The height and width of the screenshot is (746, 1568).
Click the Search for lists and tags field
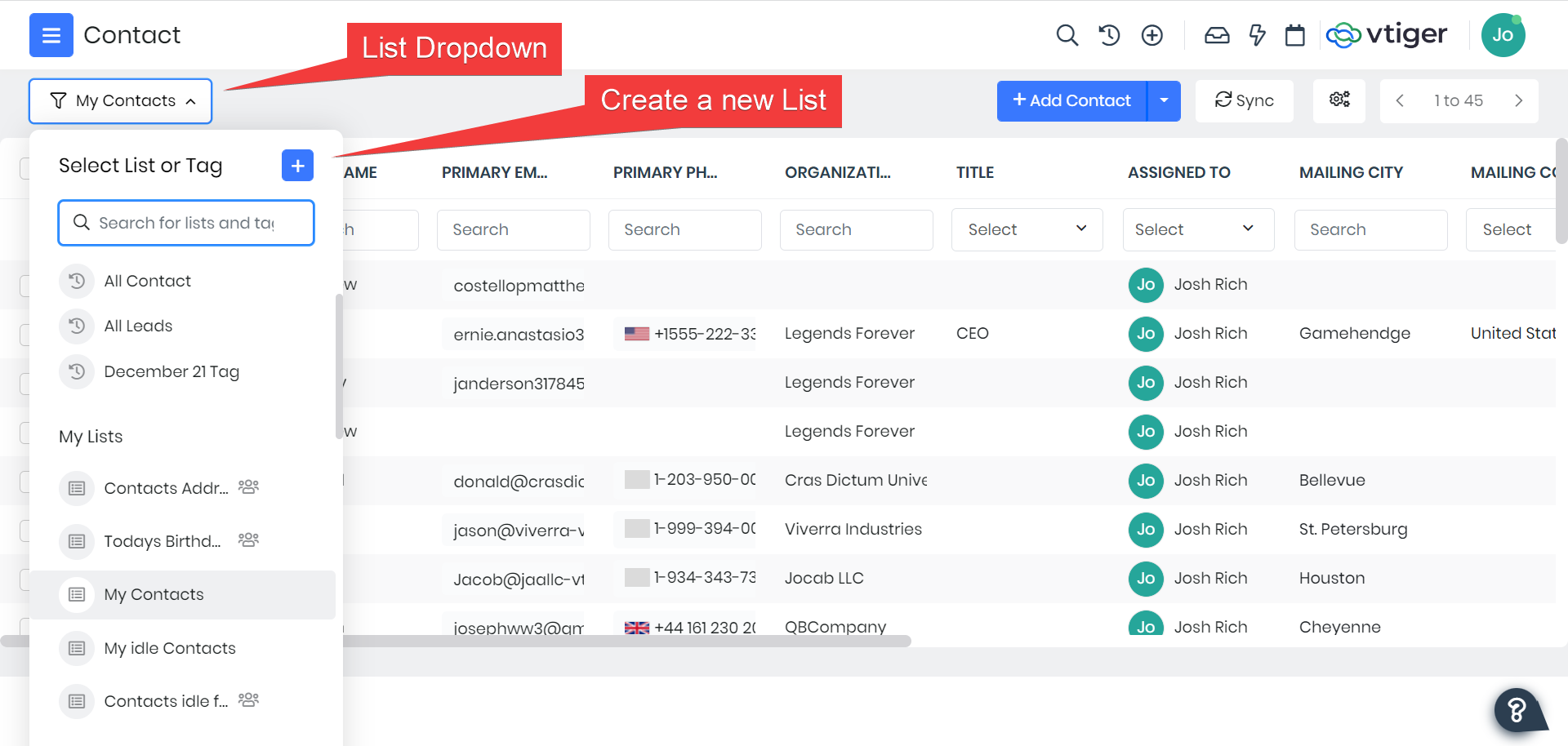pyautogui.click(x=186, y=223)
